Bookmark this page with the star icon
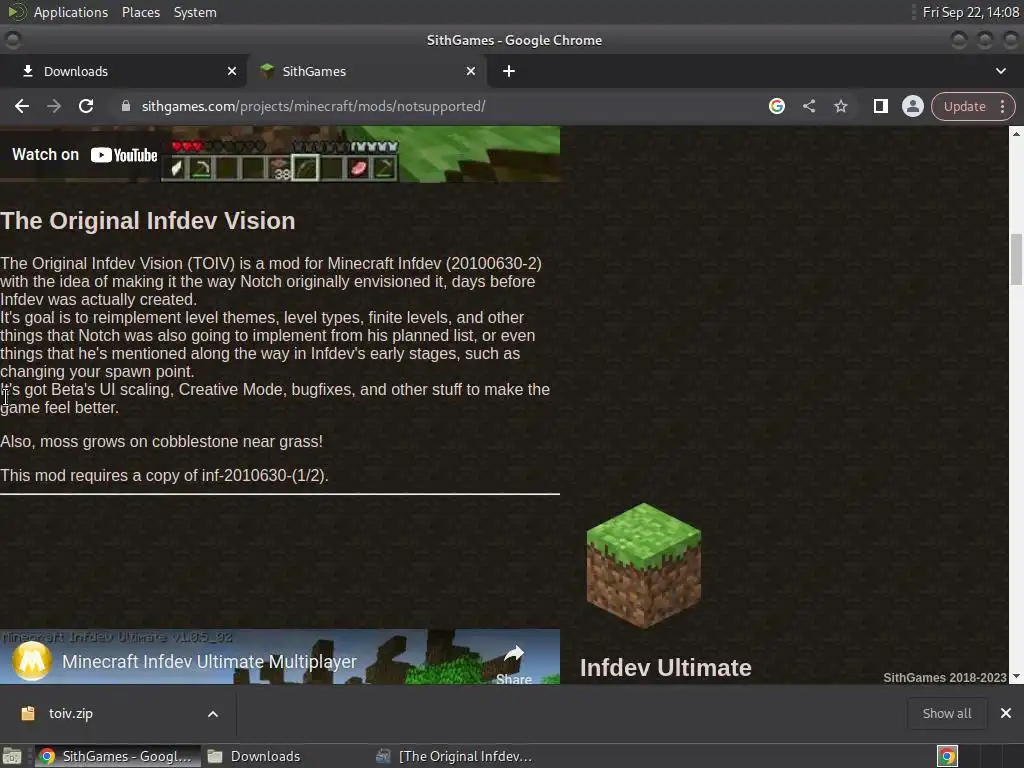 (x=840, y=106)
